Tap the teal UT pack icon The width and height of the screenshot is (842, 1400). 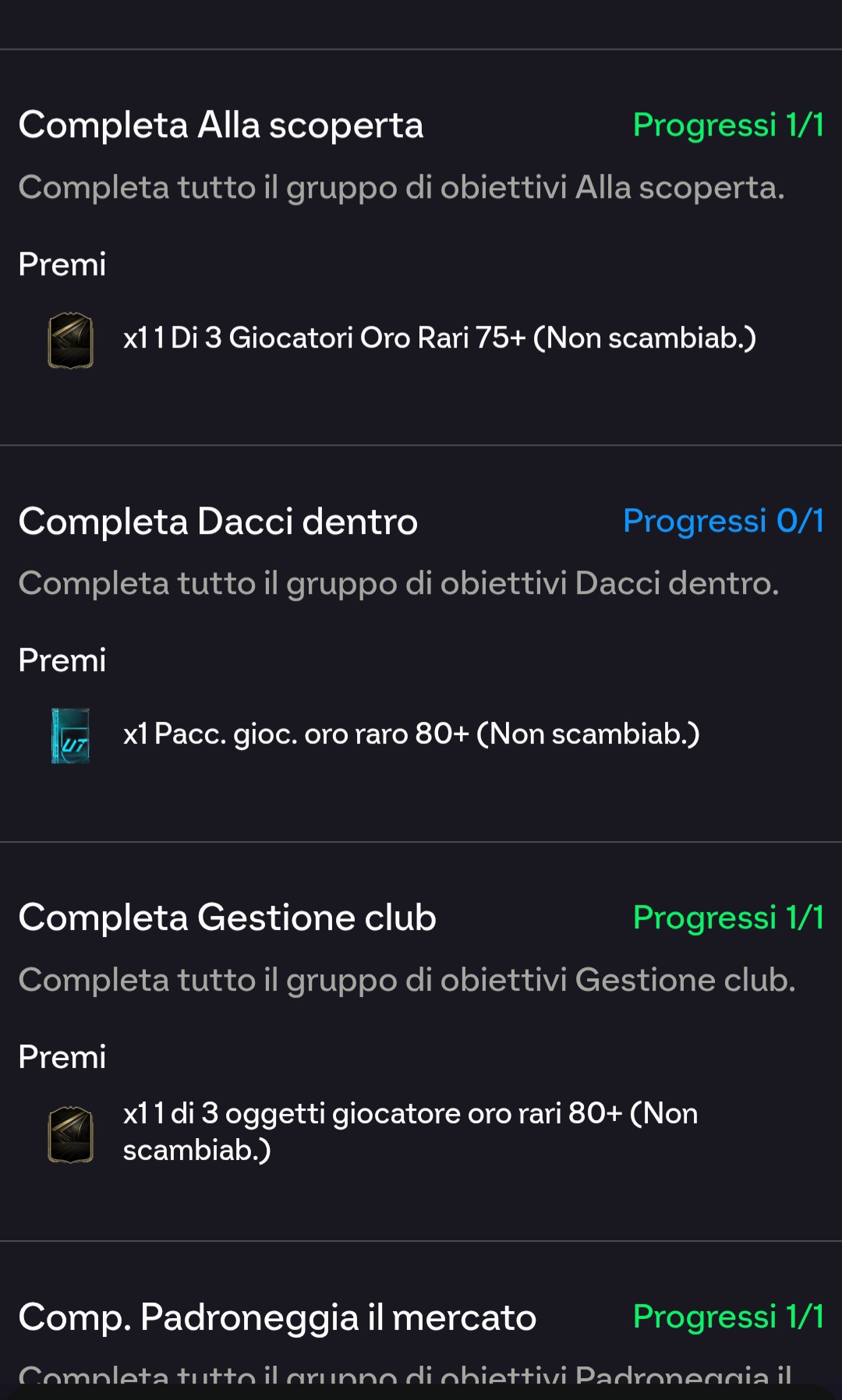(x=71, y=735)
